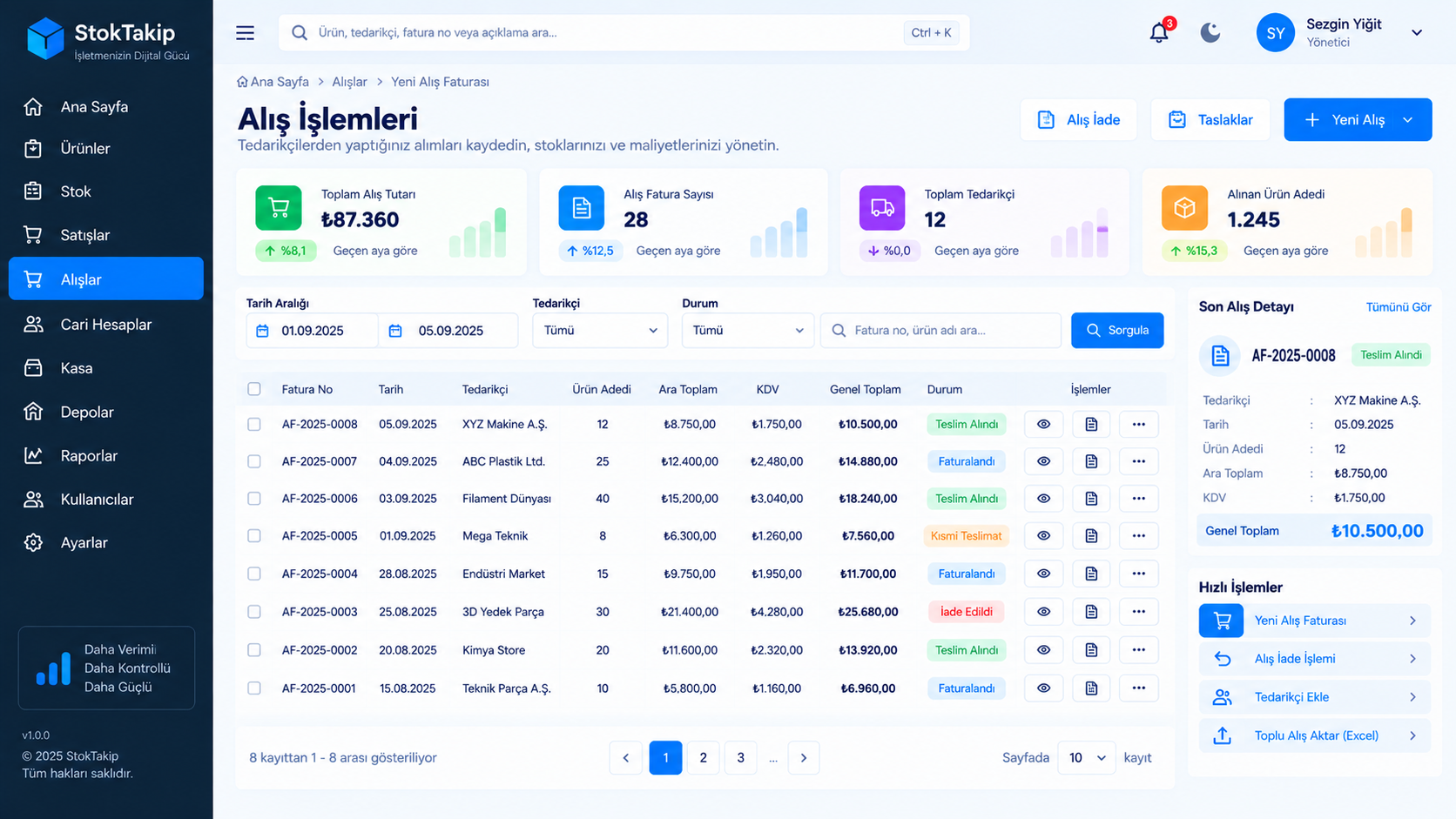View details of invoice AF-2025-0005
The width and height of the screenshot is (1456, 819).
pyautogui.click(x=1043, y=536)
